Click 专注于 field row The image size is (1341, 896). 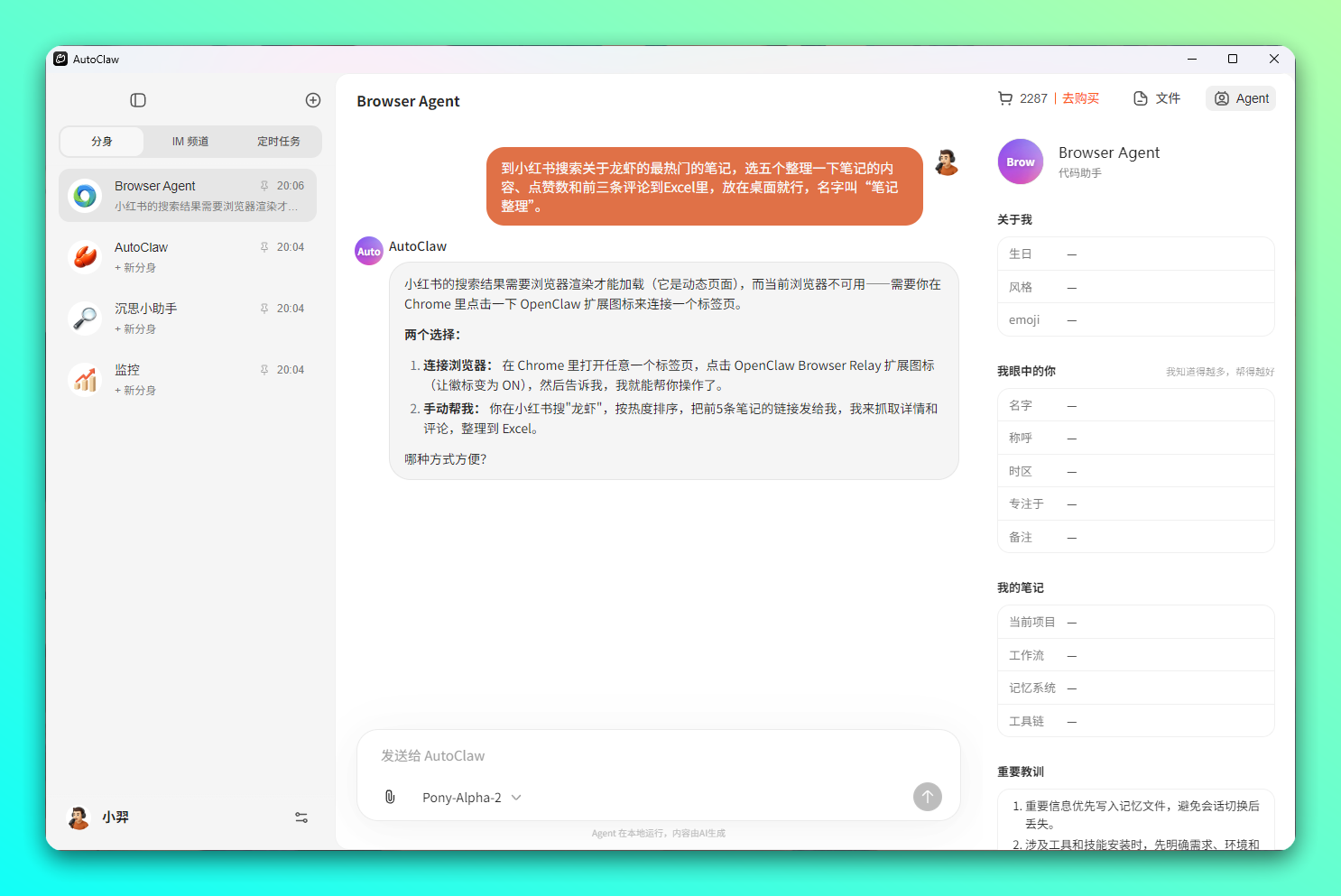coord(1136,504)
